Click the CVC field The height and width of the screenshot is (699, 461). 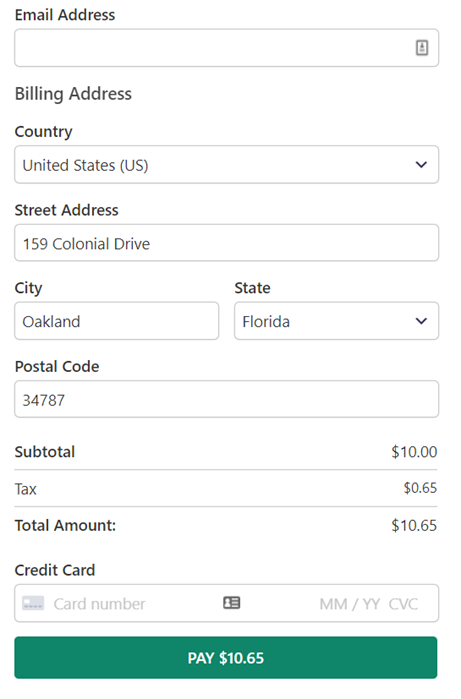pyautogui.click(x=403, y=604)
